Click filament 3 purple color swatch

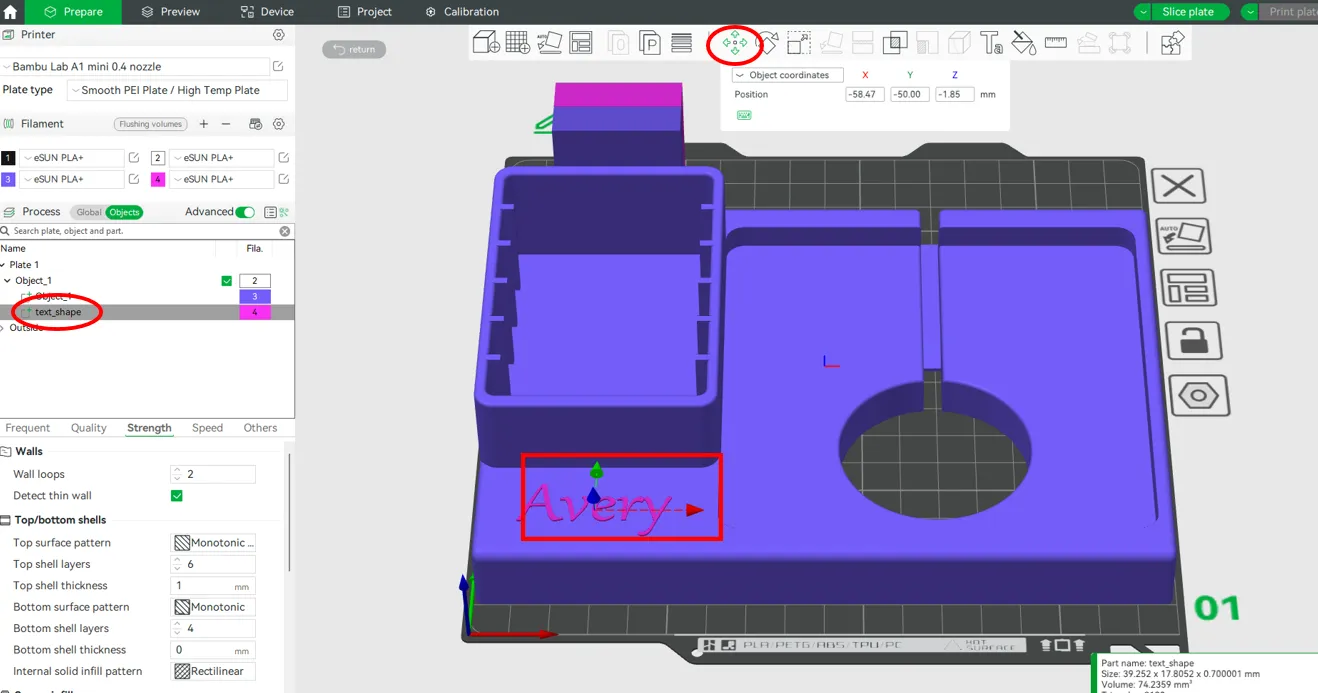click(x=8, y=180)
